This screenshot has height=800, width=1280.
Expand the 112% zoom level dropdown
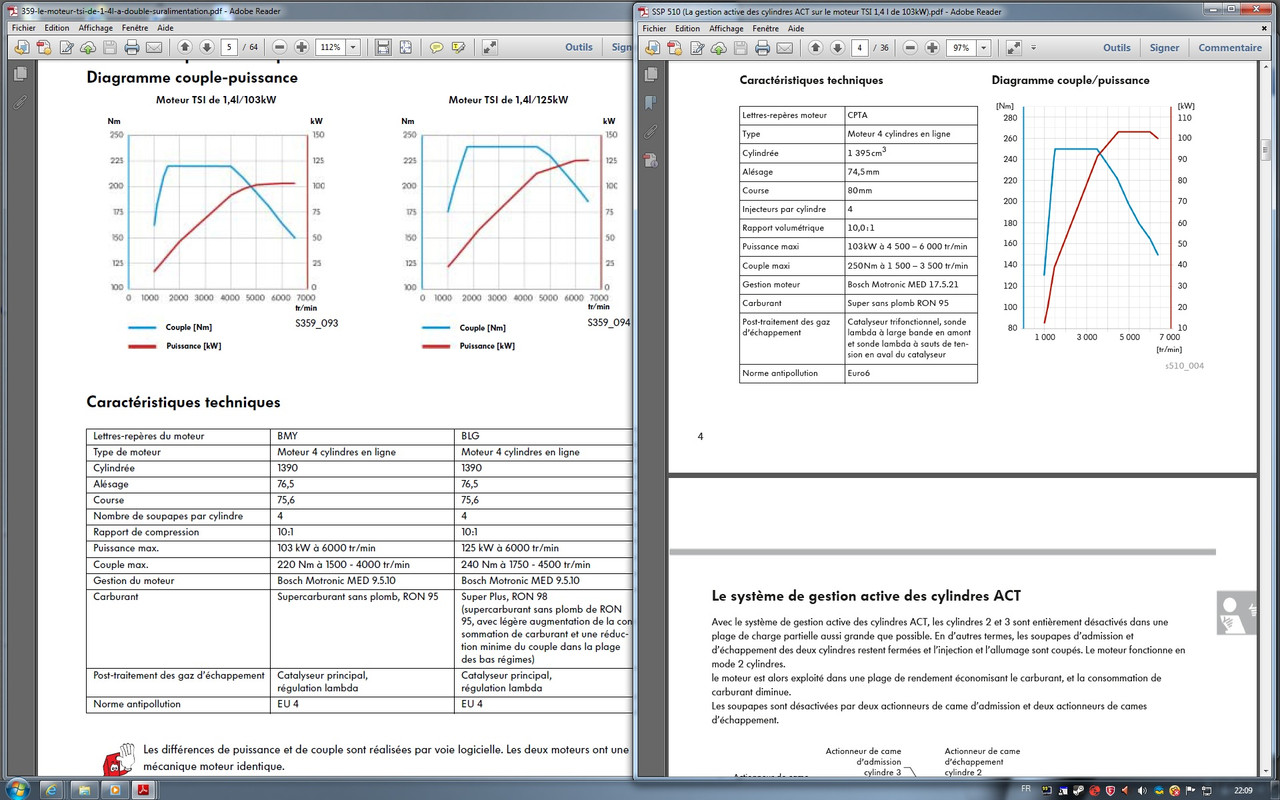click(x=355, y=47)
